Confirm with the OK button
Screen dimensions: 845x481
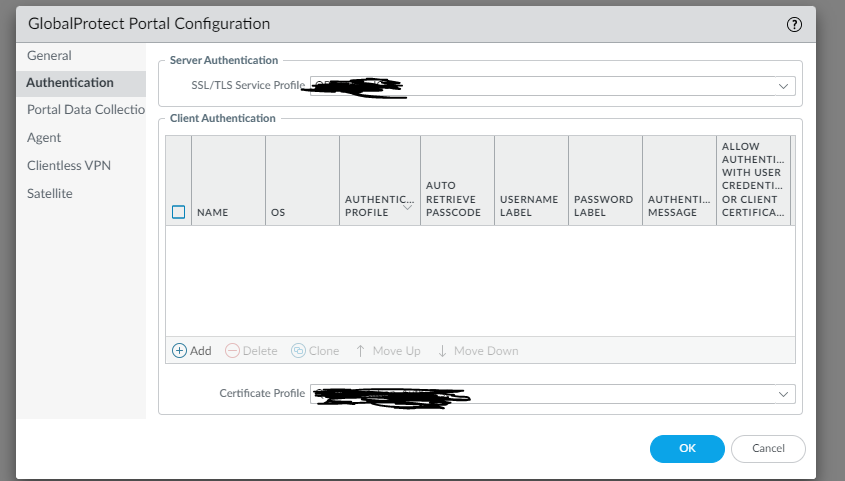(687, 449)
